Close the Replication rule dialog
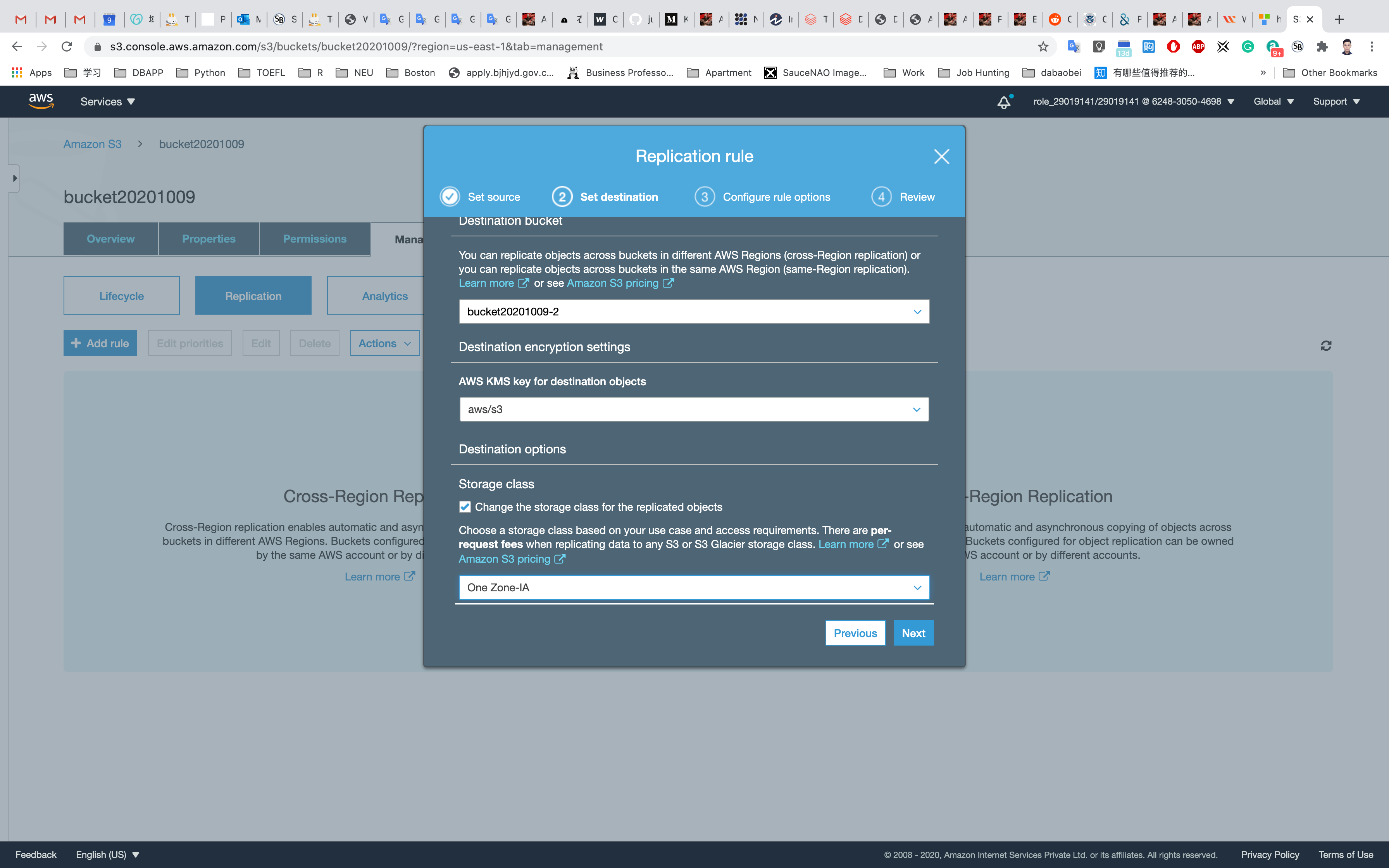This screenshot has height=868, width=1389. pyautogui.click(x=941, y=156)
